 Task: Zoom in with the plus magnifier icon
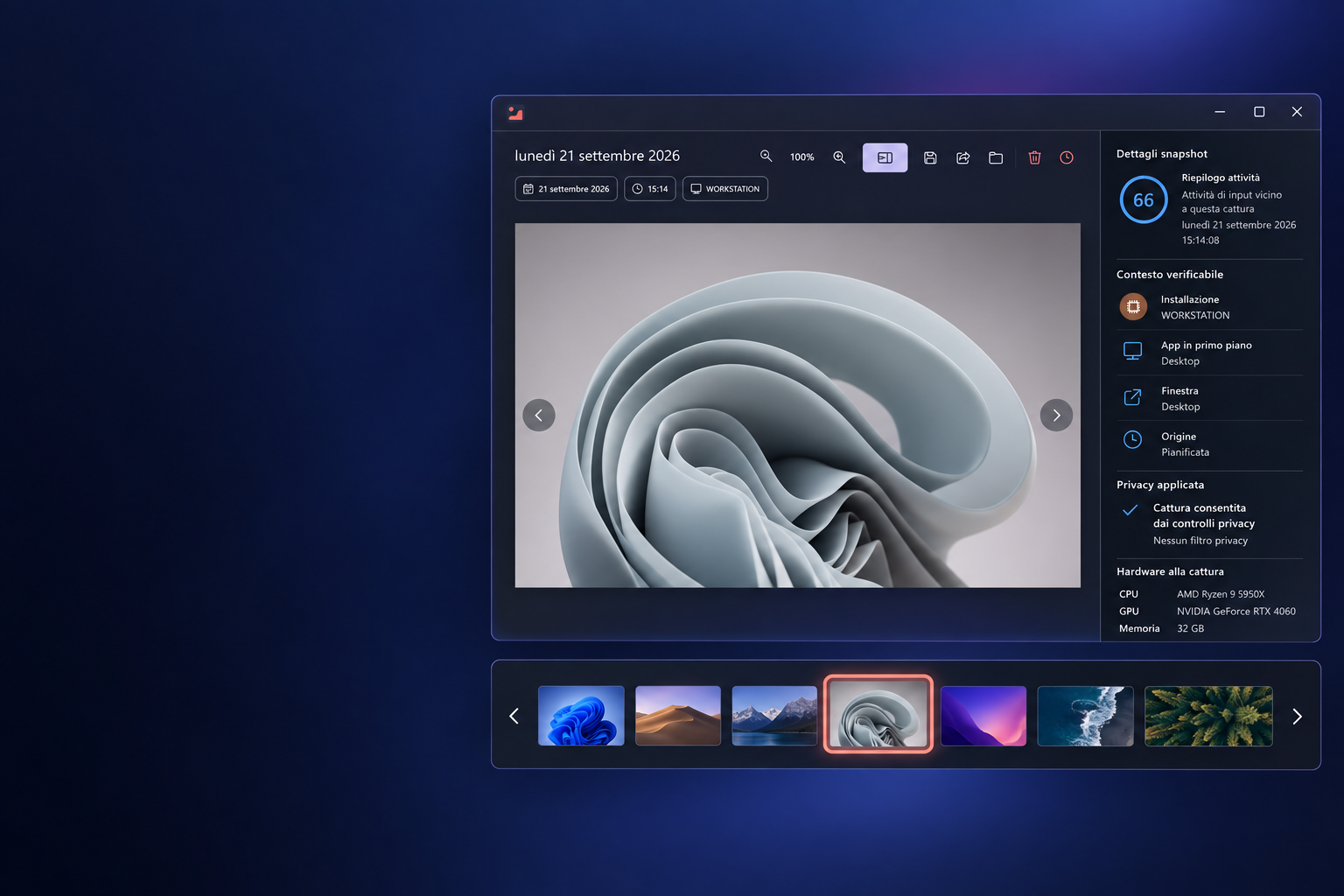point(839,157)
